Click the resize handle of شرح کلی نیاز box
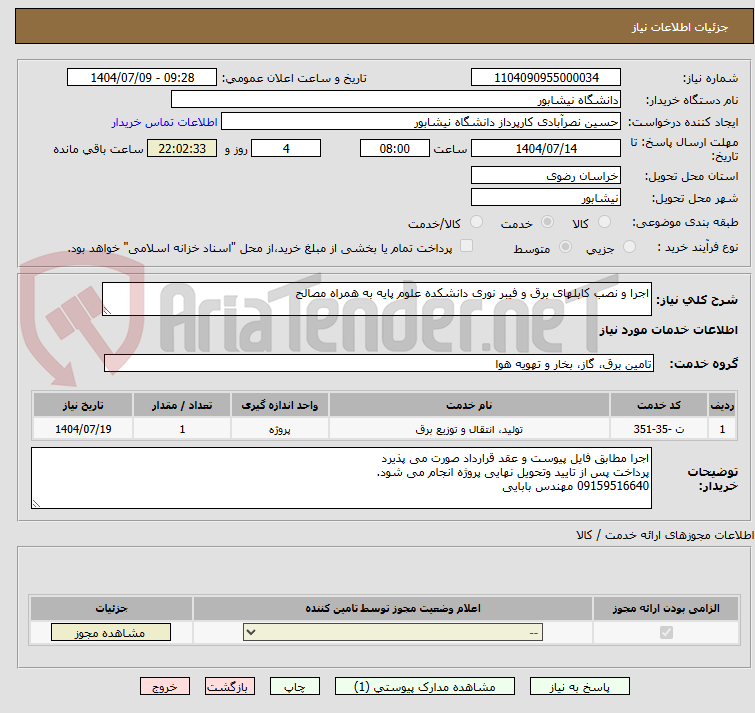This screenshot has width=755, height=713. tap(107, 311)
